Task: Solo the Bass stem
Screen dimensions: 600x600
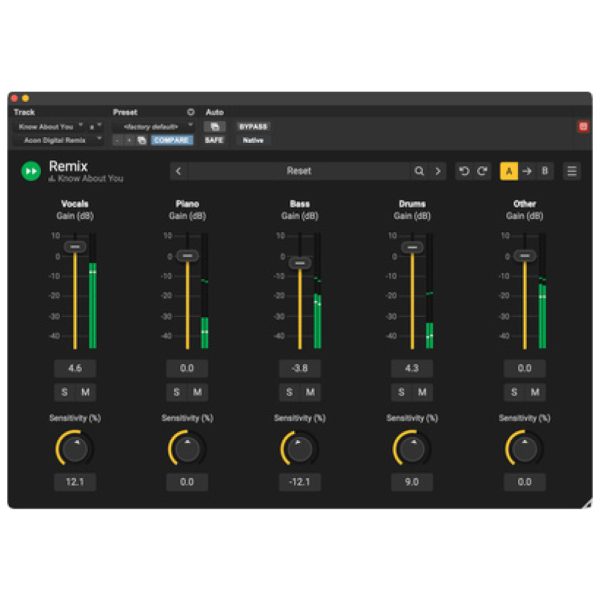Action: pyautogui.click(x=289, y=392)
